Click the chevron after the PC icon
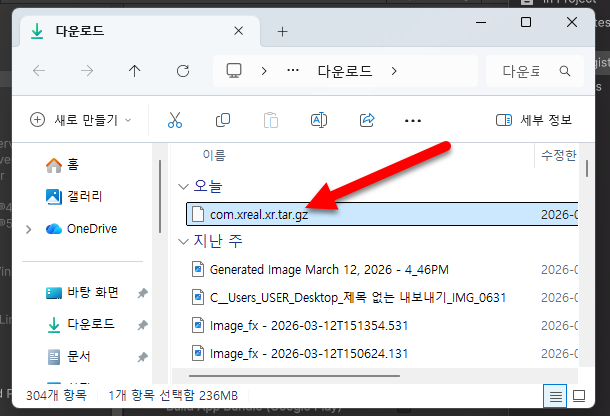This screenshot has height=416, width=610. (x=264, y=71)
